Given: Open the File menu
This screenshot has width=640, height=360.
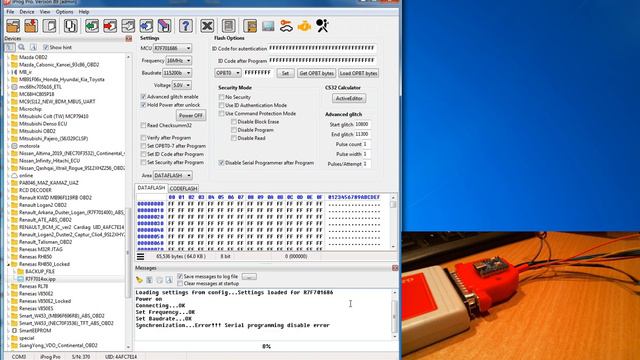Looking at the screenshot, I should (10, 12).
